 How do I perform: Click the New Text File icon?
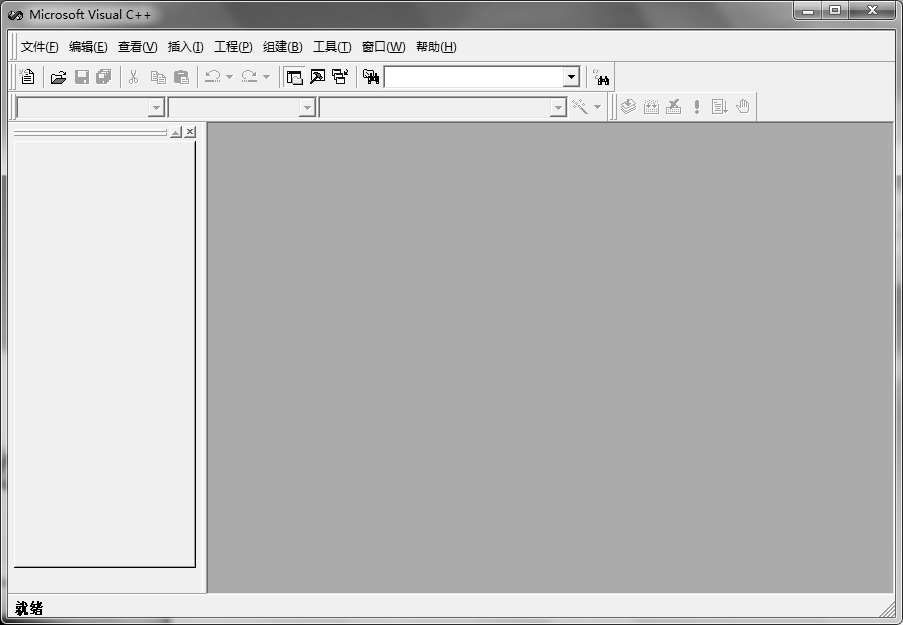tap(27, 77)
